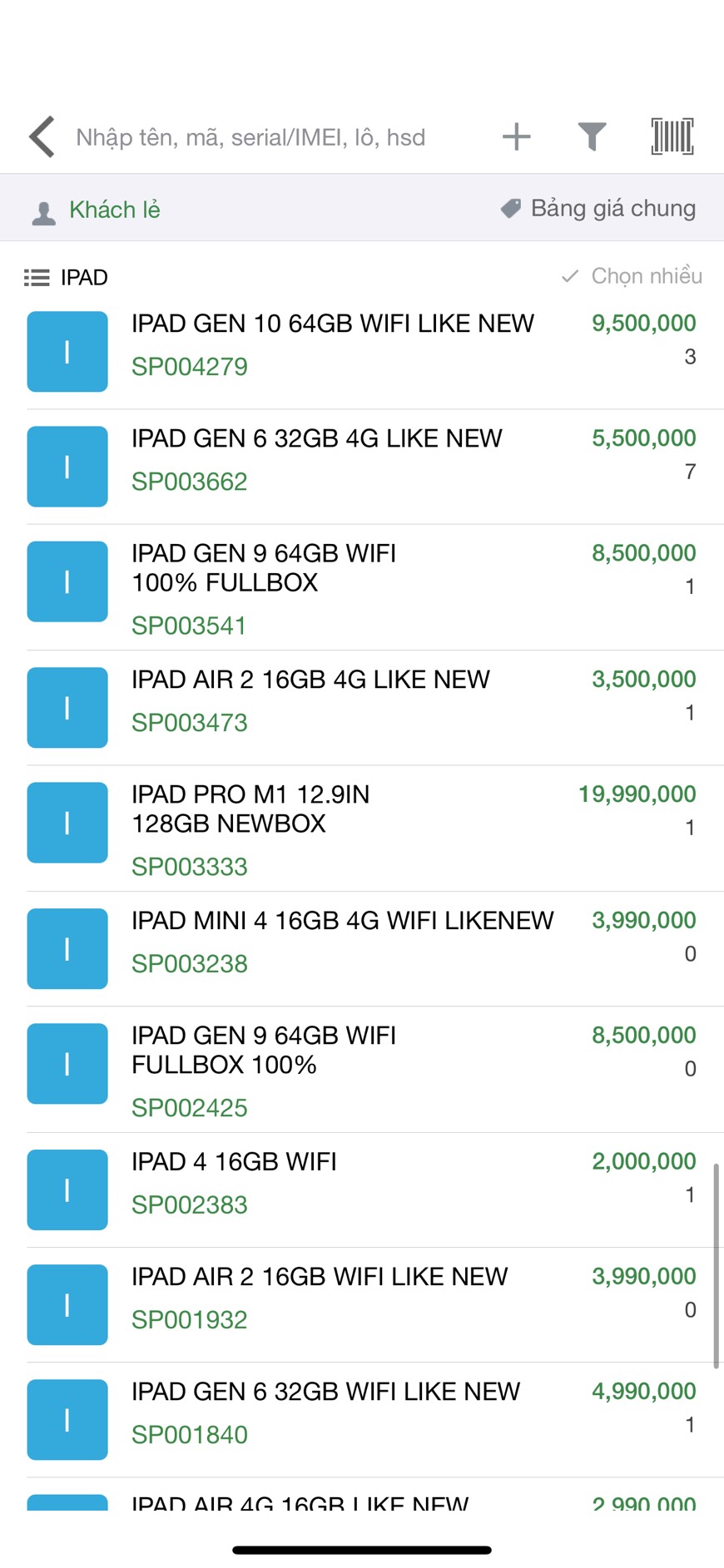Select IPAD AIR 2 16GB WIFI LIKE NEW

[320, 1276]
